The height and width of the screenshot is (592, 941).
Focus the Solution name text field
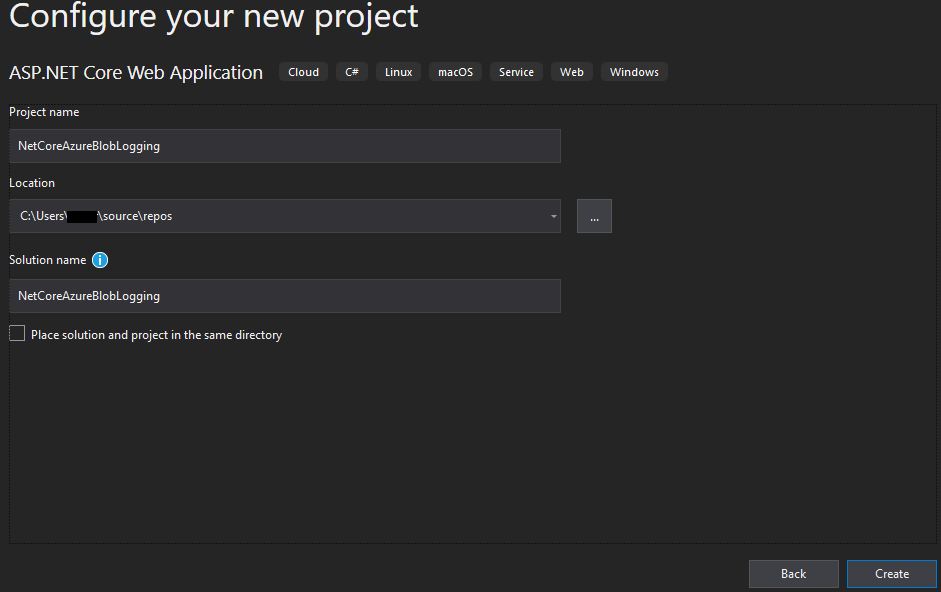284,296
